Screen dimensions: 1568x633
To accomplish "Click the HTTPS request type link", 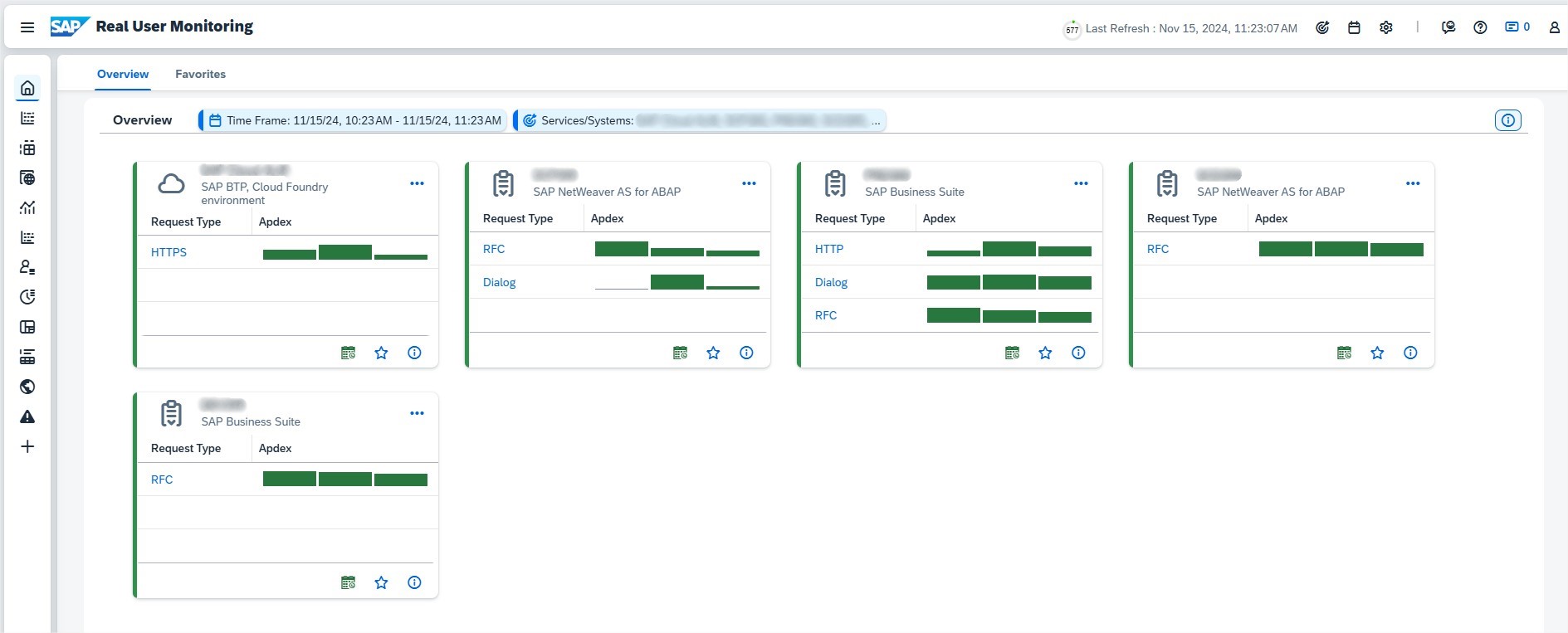I will click(x=169, y=252).
